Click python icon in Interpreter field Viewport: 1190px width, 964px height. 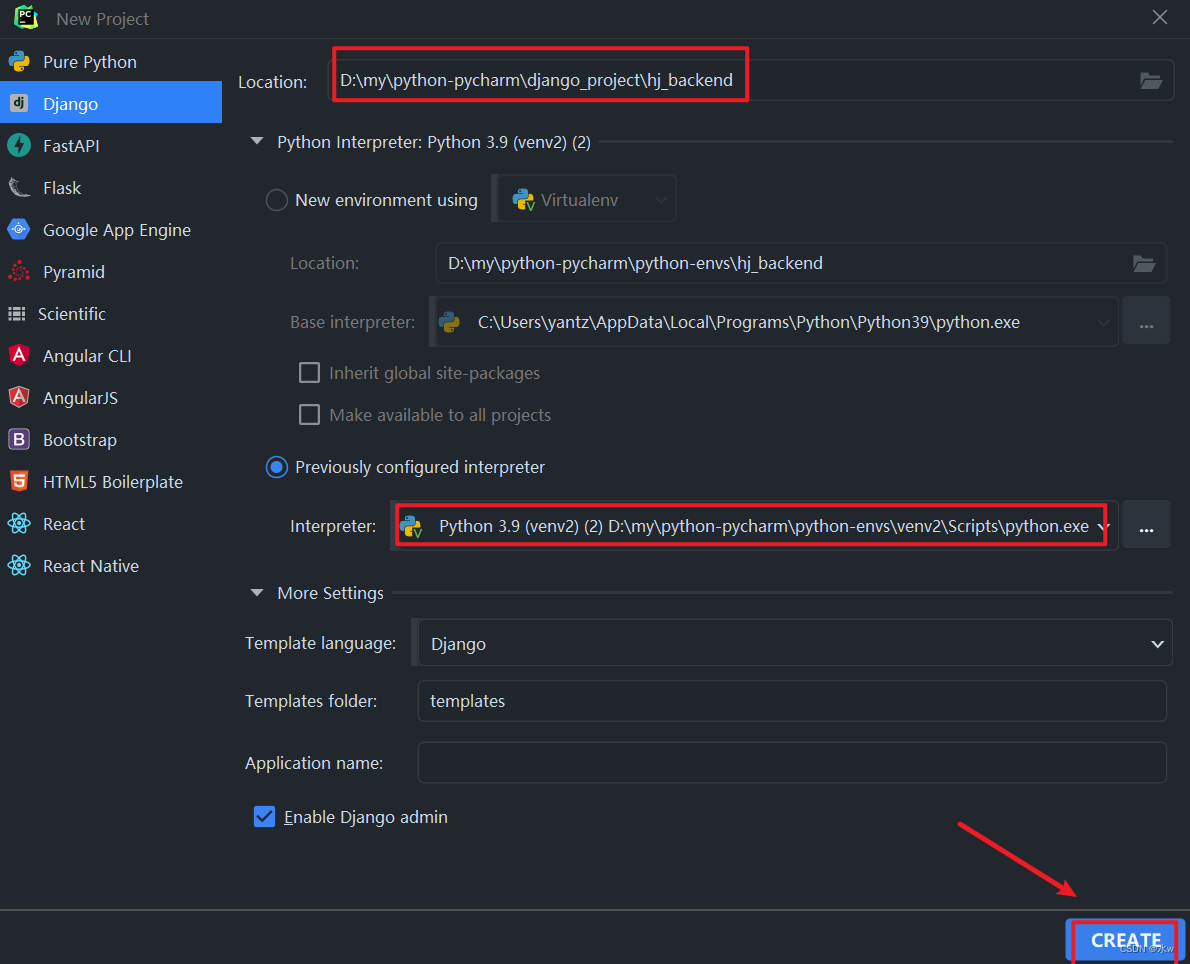pos(411,526)
